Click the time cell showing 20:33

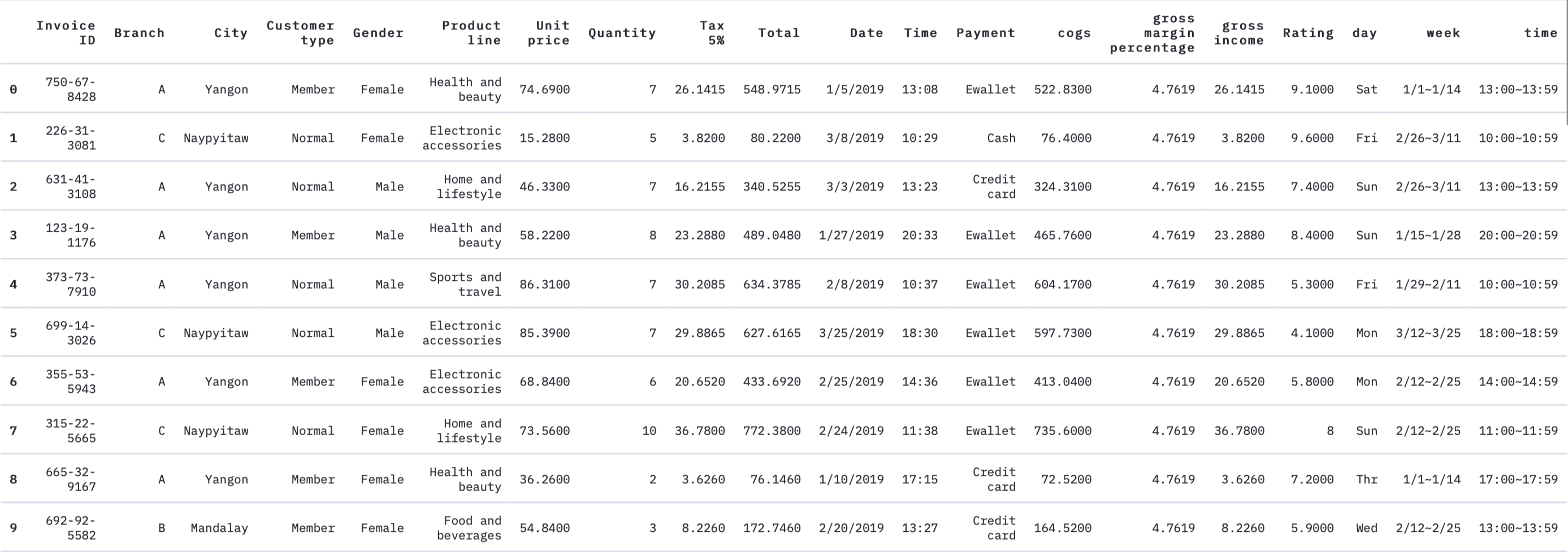pyautogui.click(x=919, y=236)
